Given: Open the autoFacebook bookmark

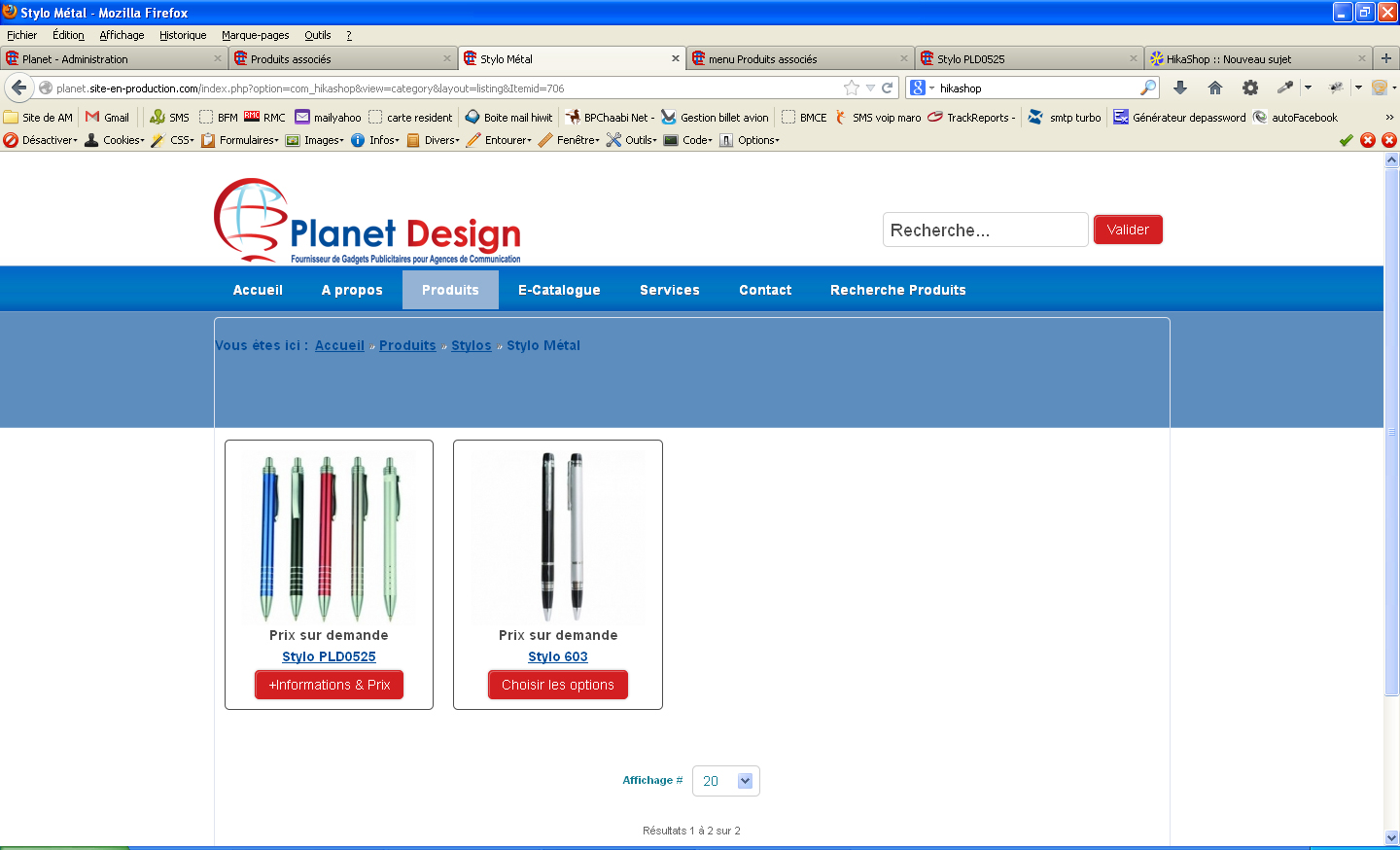Looking at the screenshot, I should (x=1295, y=117).
